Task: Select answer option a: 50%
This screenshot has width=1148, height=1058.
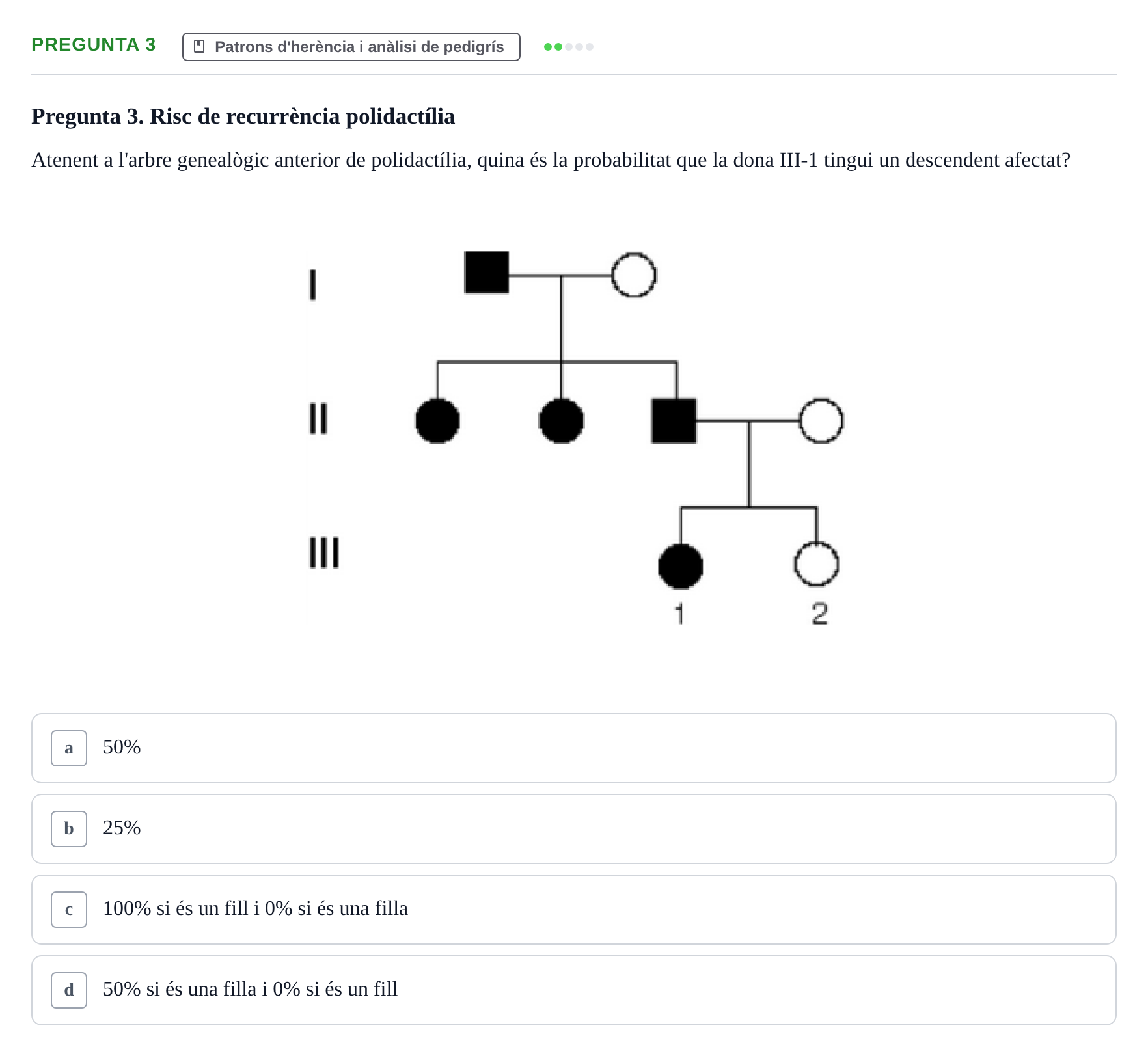Action: coord(573,748)
